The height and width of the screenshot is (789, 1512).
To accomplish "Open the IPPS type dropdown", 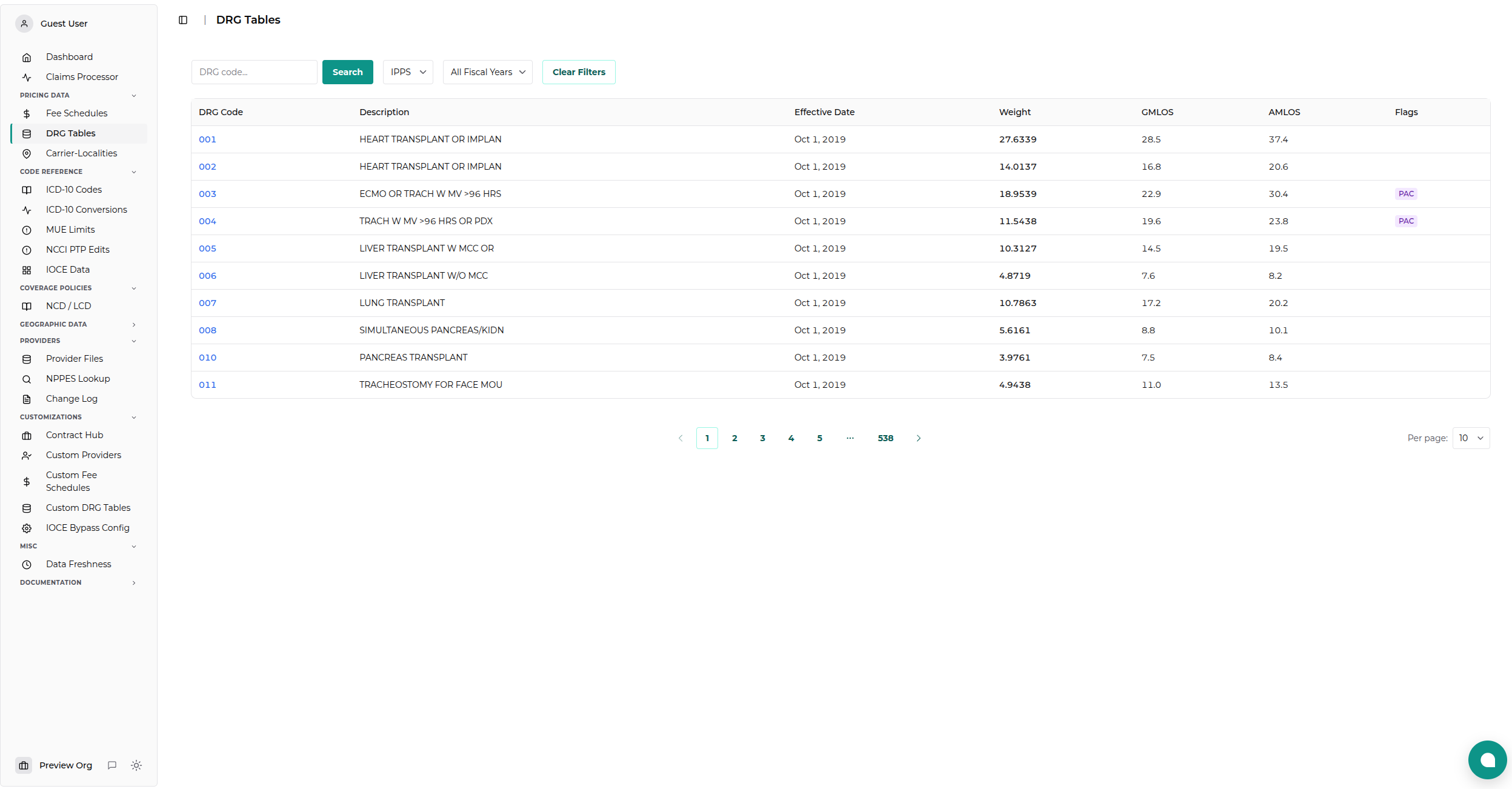I will coord(408,72).
